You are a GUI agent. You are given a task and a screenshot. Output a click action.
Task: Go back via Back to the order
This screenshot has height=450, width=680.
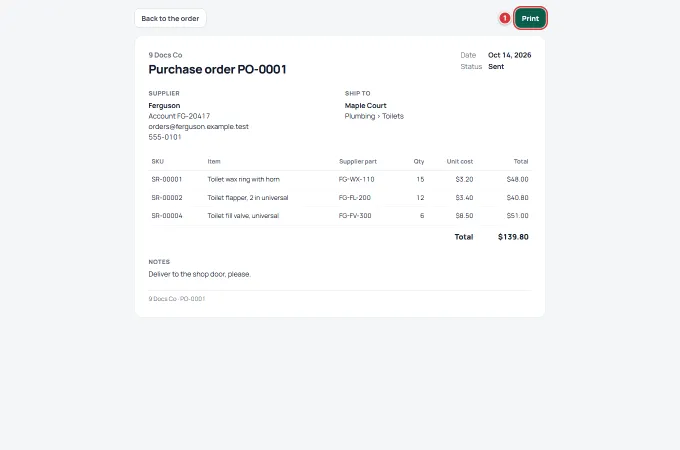(170, 18)
